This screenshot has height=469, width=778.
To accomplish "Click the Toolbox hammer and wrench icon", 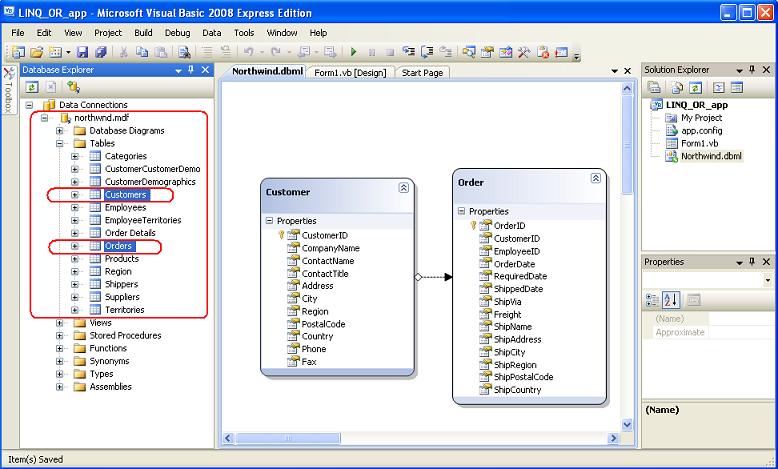I will [x=524, y=52].
